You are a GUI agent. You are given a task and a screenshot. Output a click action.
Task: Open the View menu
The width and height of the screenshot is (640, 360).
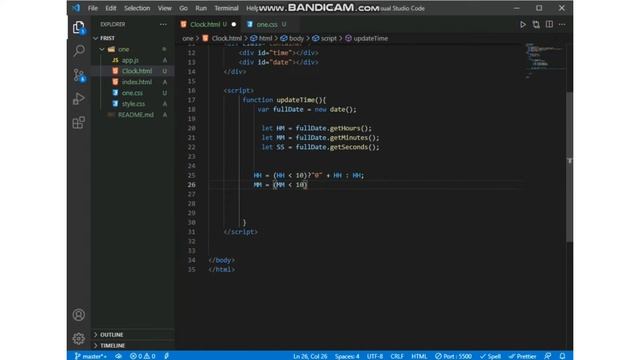[164, 8]
